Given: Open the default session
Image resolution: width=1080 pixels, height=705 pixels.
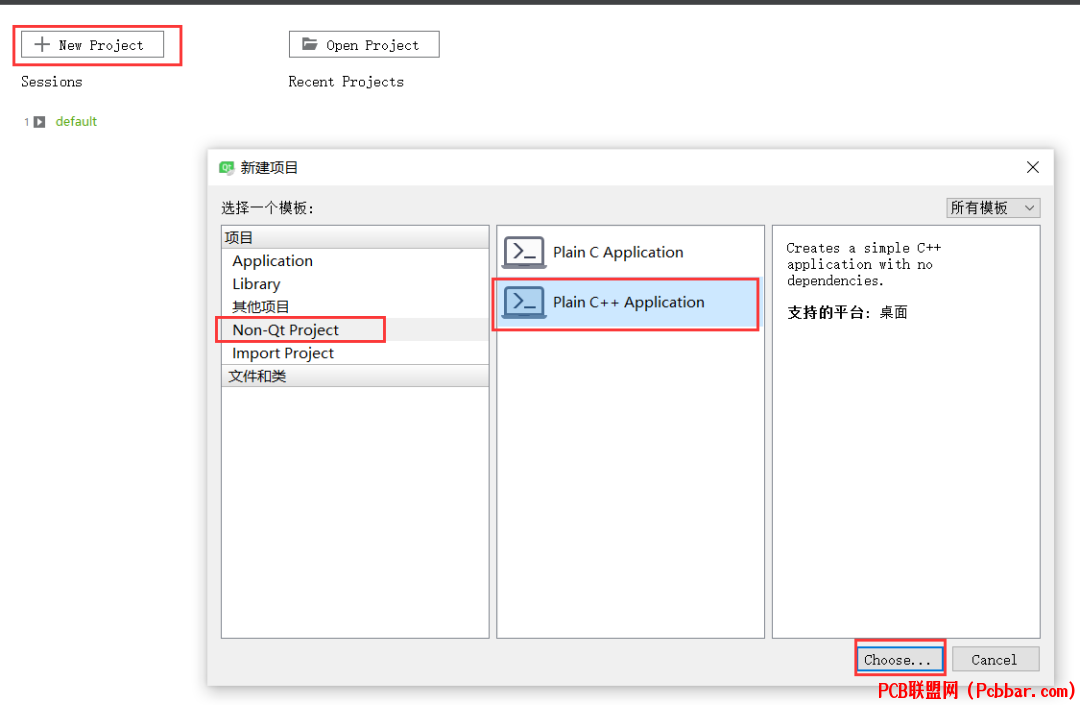Looking at the screenshot, I should [76, 122].
